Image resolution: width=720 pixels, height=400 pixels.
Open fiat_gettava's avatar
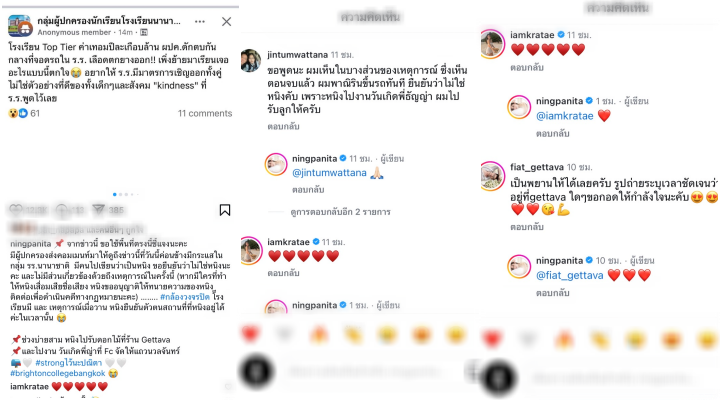492,176
